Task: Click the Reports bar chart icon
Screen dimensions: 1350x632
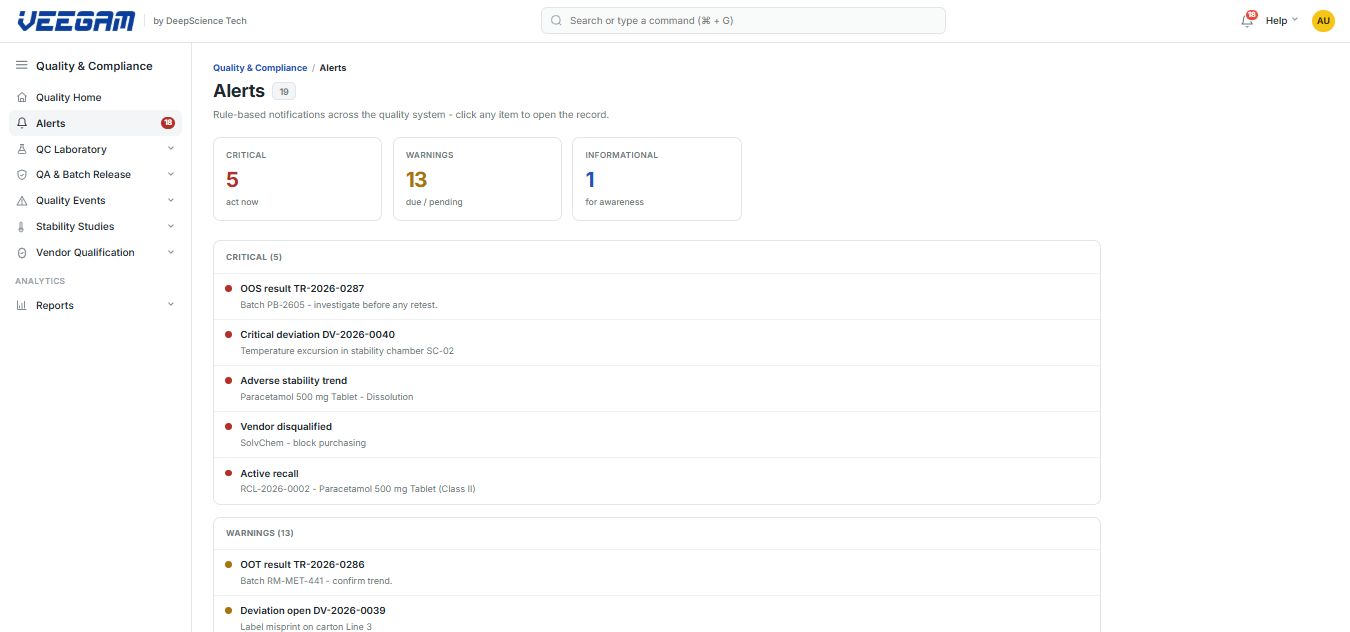Action: click(22, 306)
